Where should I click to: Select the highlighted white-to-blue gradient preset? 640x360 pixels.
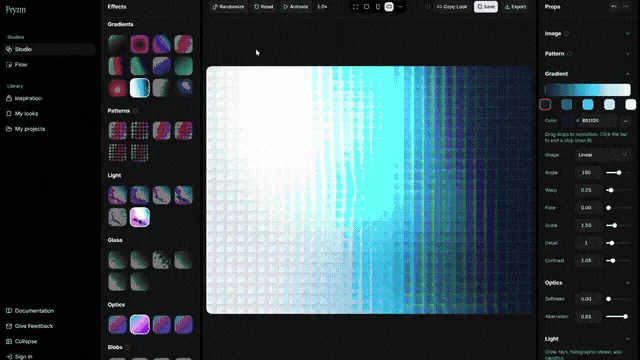click(x=140, y=88)
